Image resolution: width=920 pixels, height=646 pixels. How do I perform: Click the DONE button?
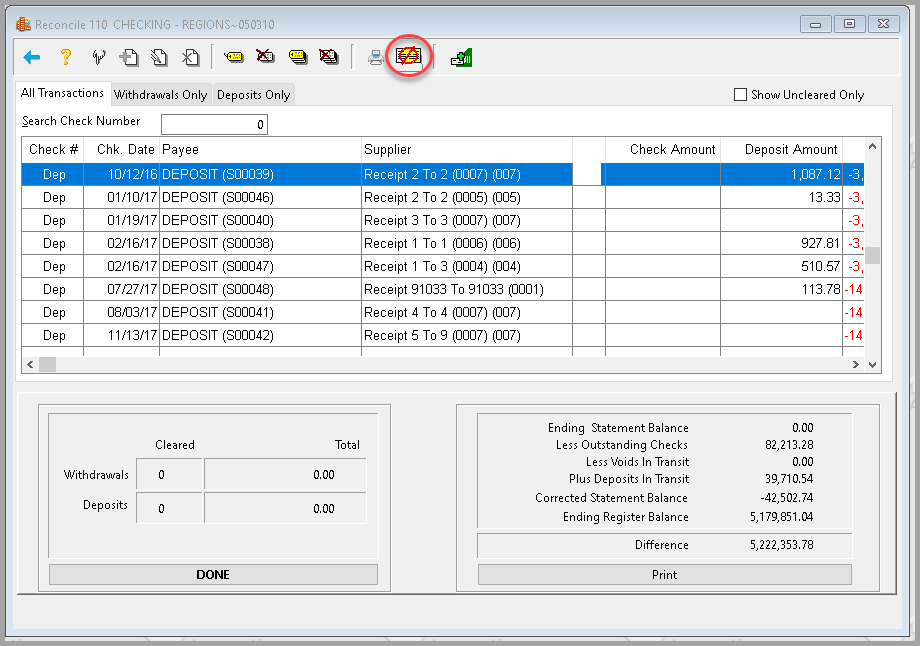[x=213, y=574]
